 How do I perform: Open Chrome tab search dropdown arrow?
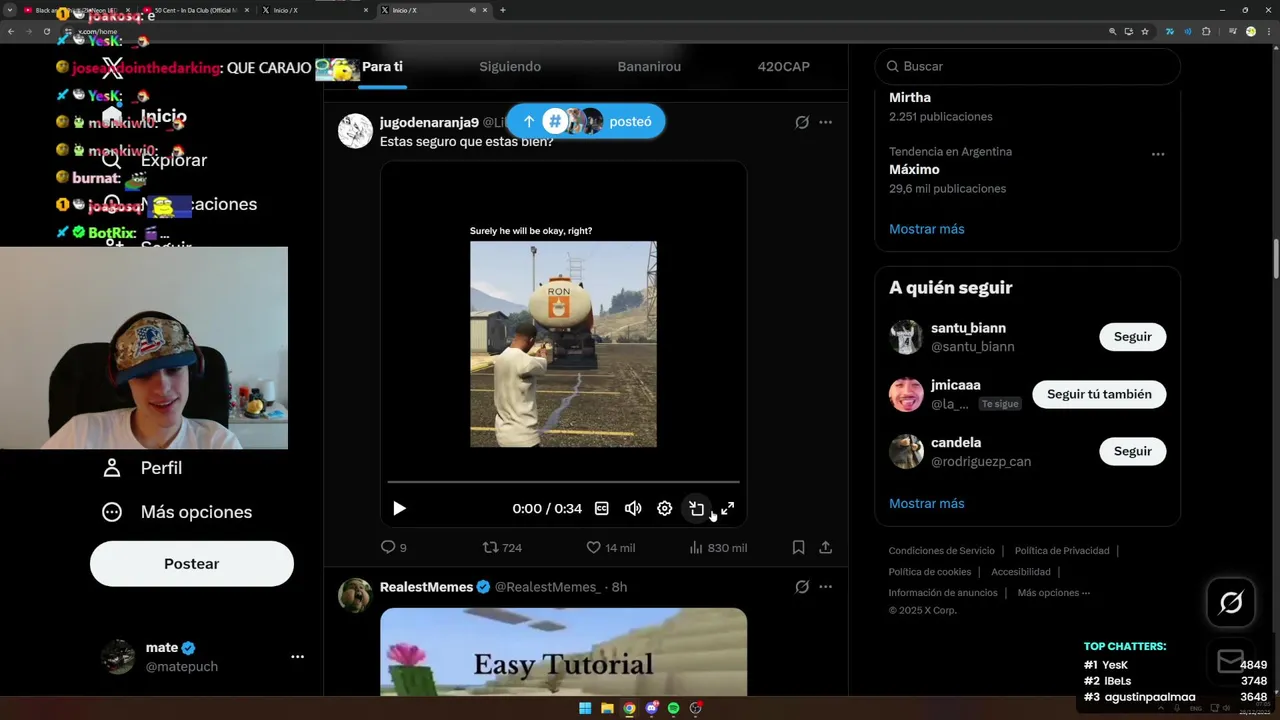click(x=10, y=10)
